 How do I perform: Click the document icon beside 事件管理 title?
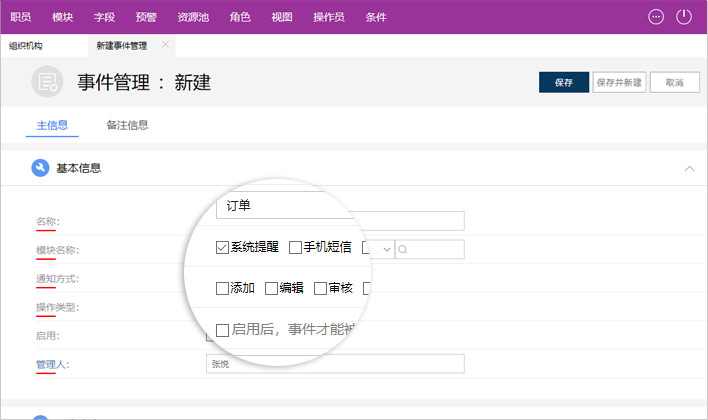[46, 82]
